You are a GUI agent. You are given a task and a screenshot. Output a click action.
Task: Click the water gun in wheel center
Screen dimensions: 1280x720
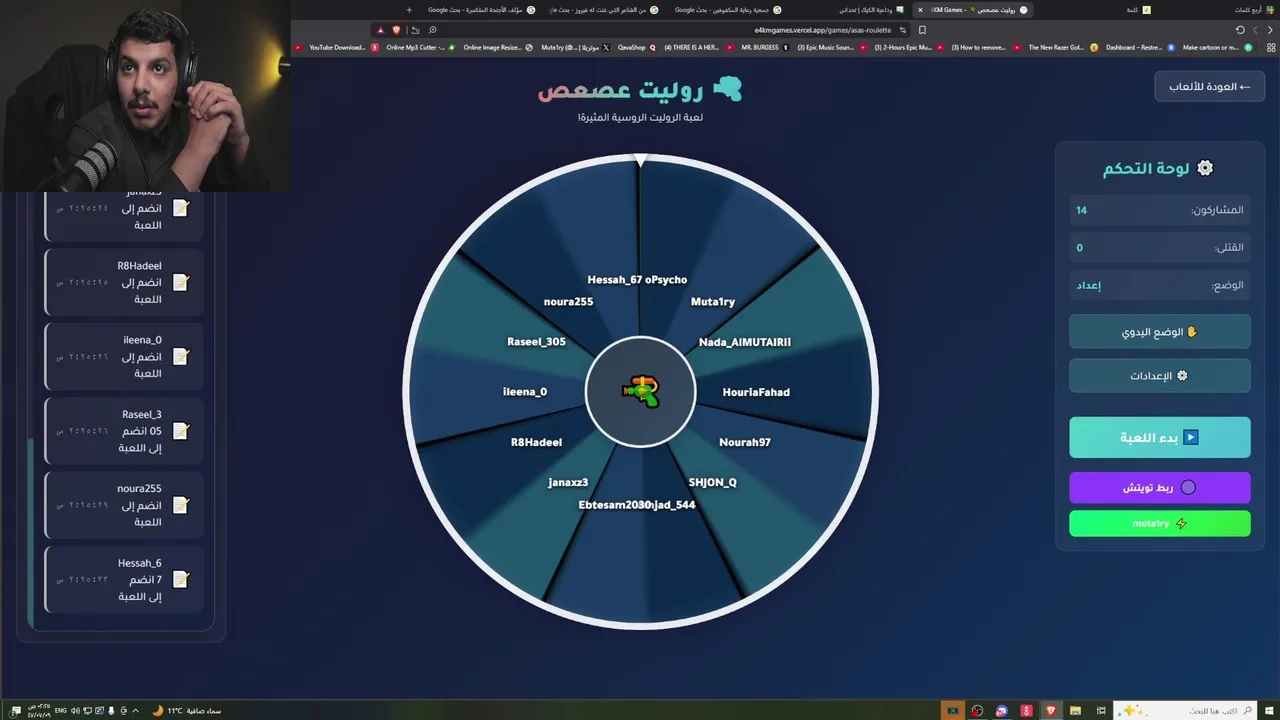tap(640, 391)
